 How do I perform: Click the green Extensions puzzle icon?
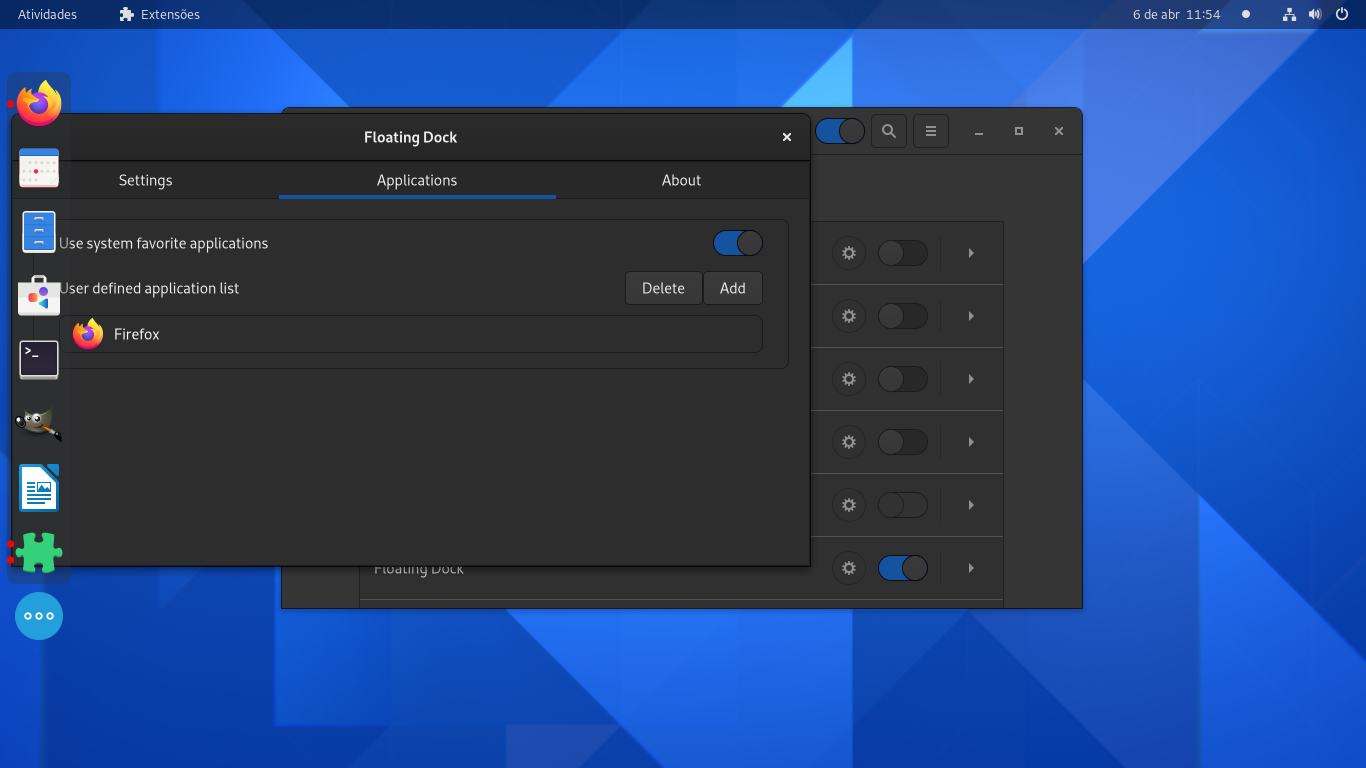(x=38, y=551)
